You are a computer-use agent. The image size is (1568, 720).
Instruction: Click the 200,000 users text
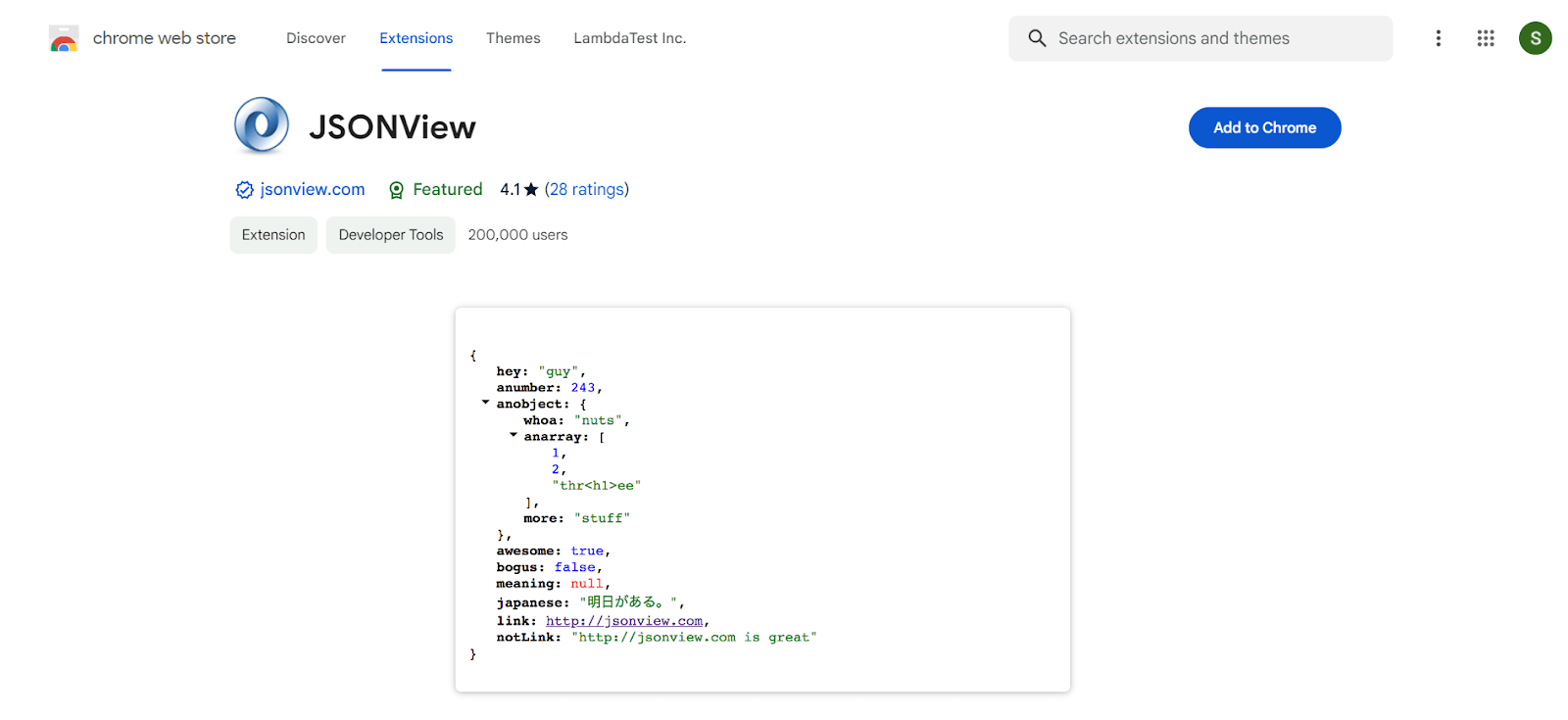517,235
